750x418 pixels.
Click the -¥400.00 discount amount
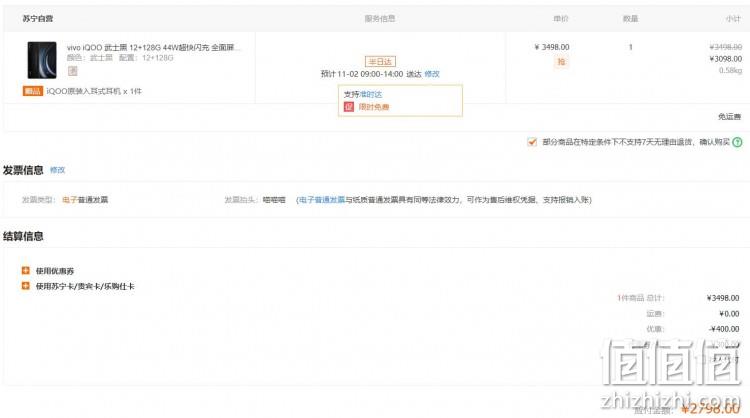724,329
